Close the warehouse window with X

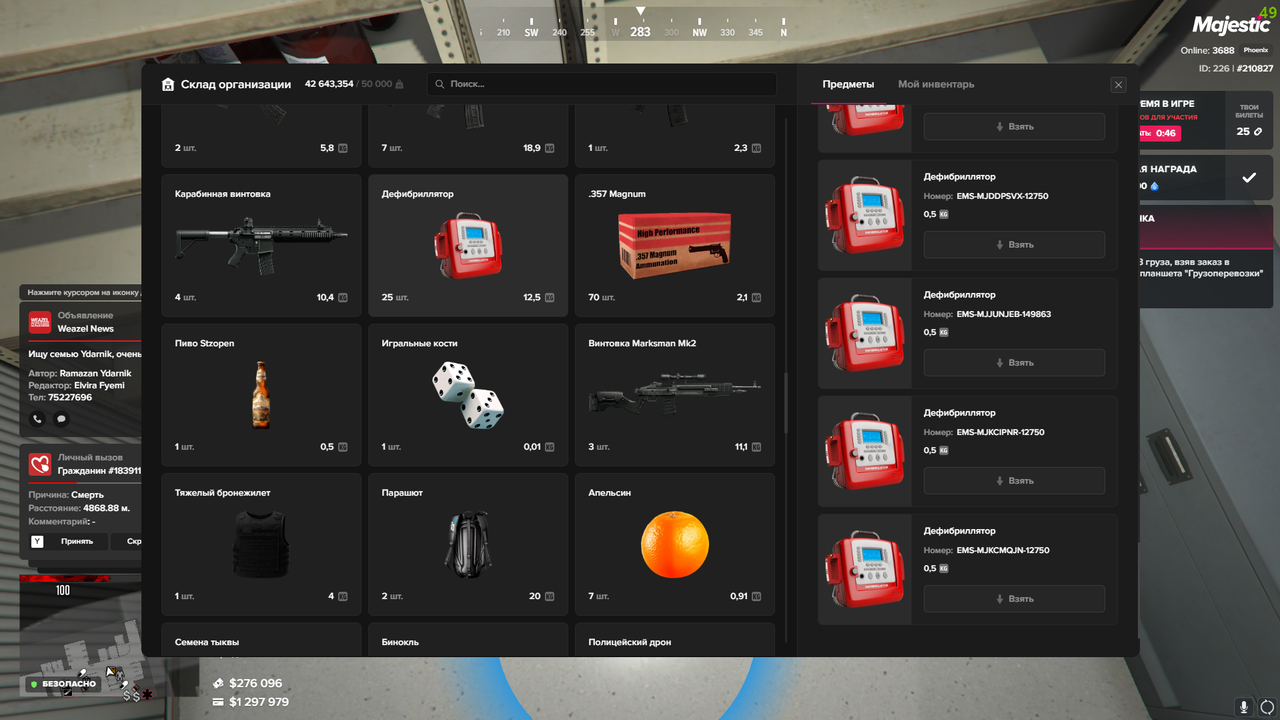coord(1118,85)
